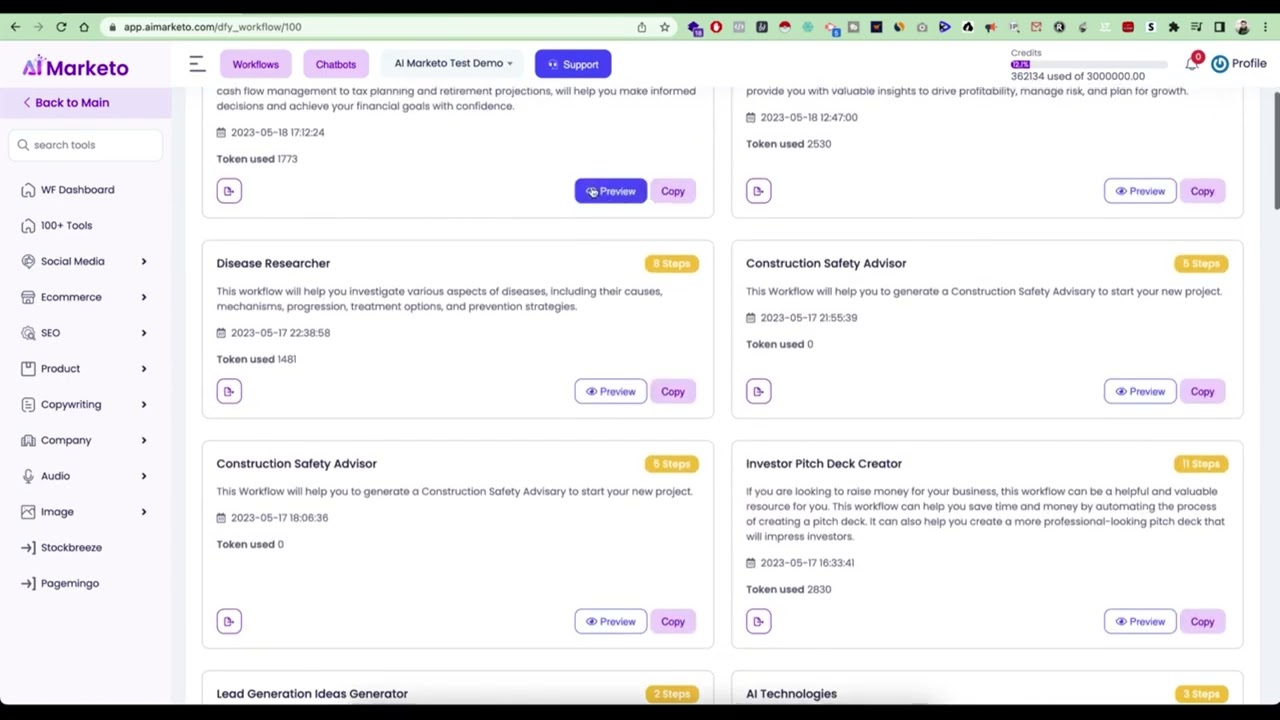Click the WF Dashboard sidebar icon
The image size is (1280, 720).
coord(28,190)
